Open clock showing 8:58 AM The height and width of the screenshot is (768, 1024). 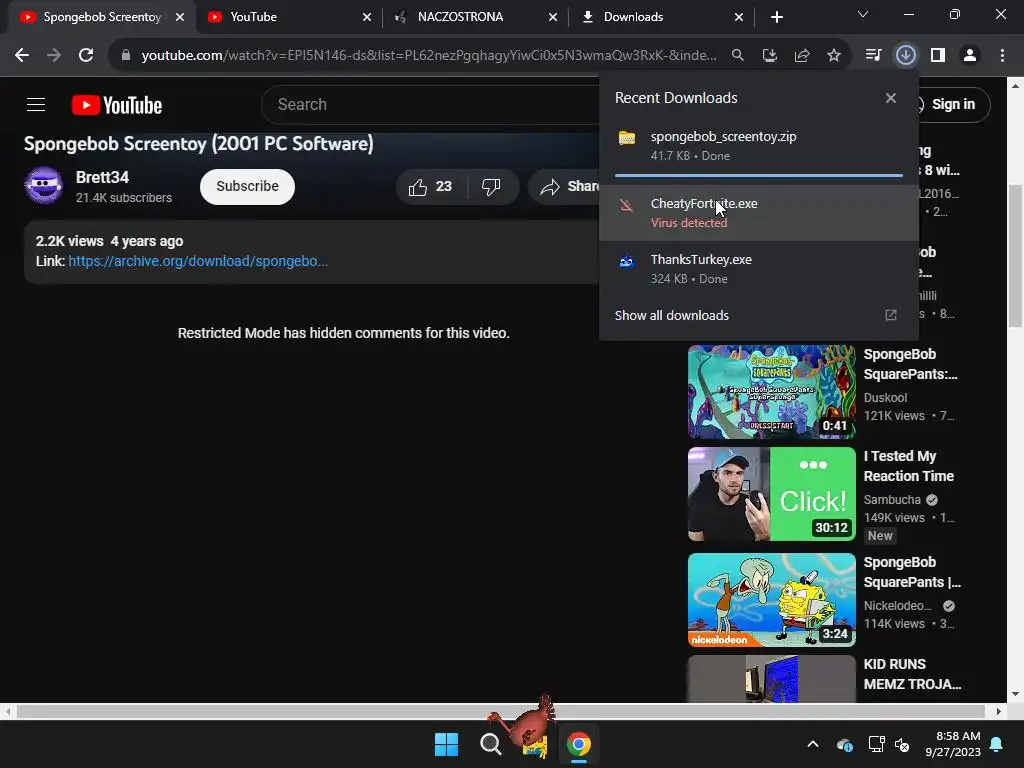(x=953, y=744)
